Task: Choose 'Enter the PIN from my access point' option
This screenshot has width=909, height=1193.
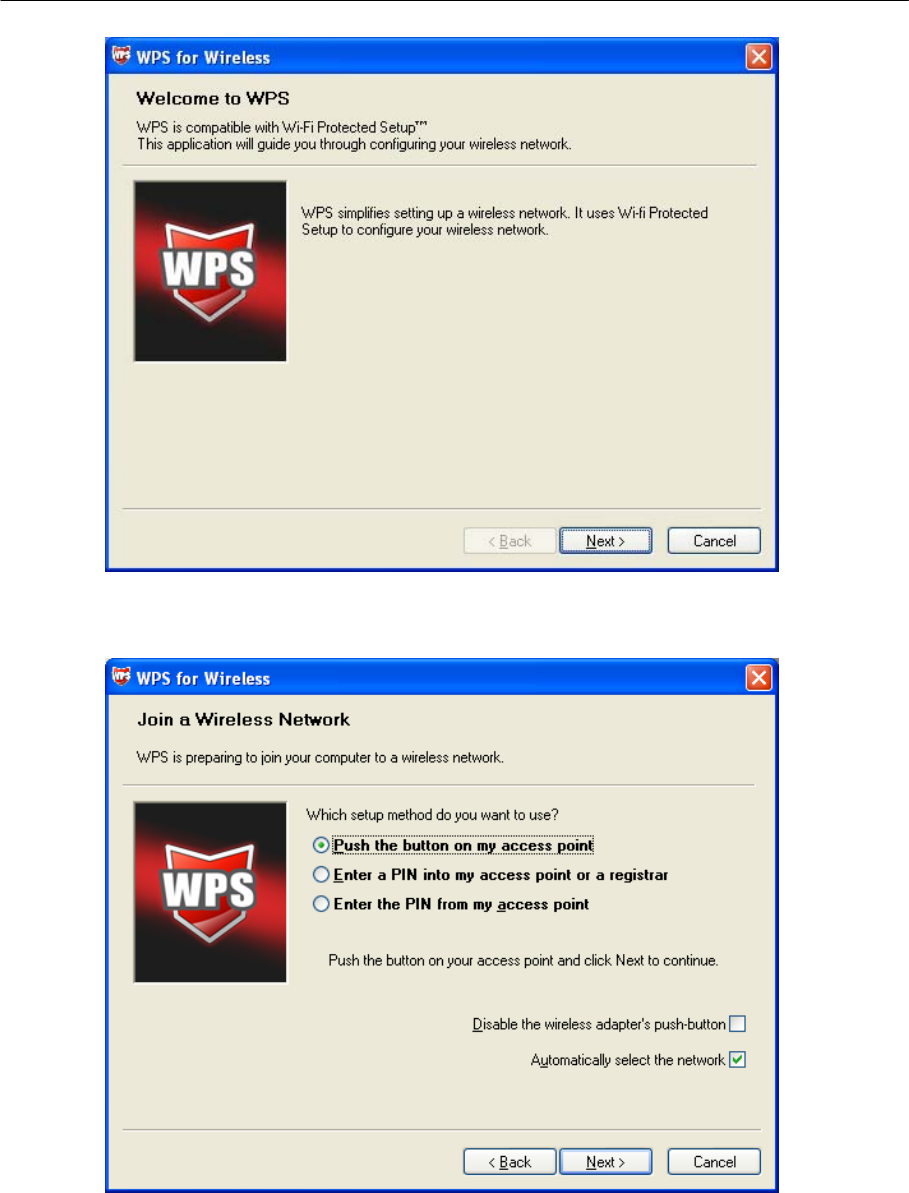Action: coord(321,904)
